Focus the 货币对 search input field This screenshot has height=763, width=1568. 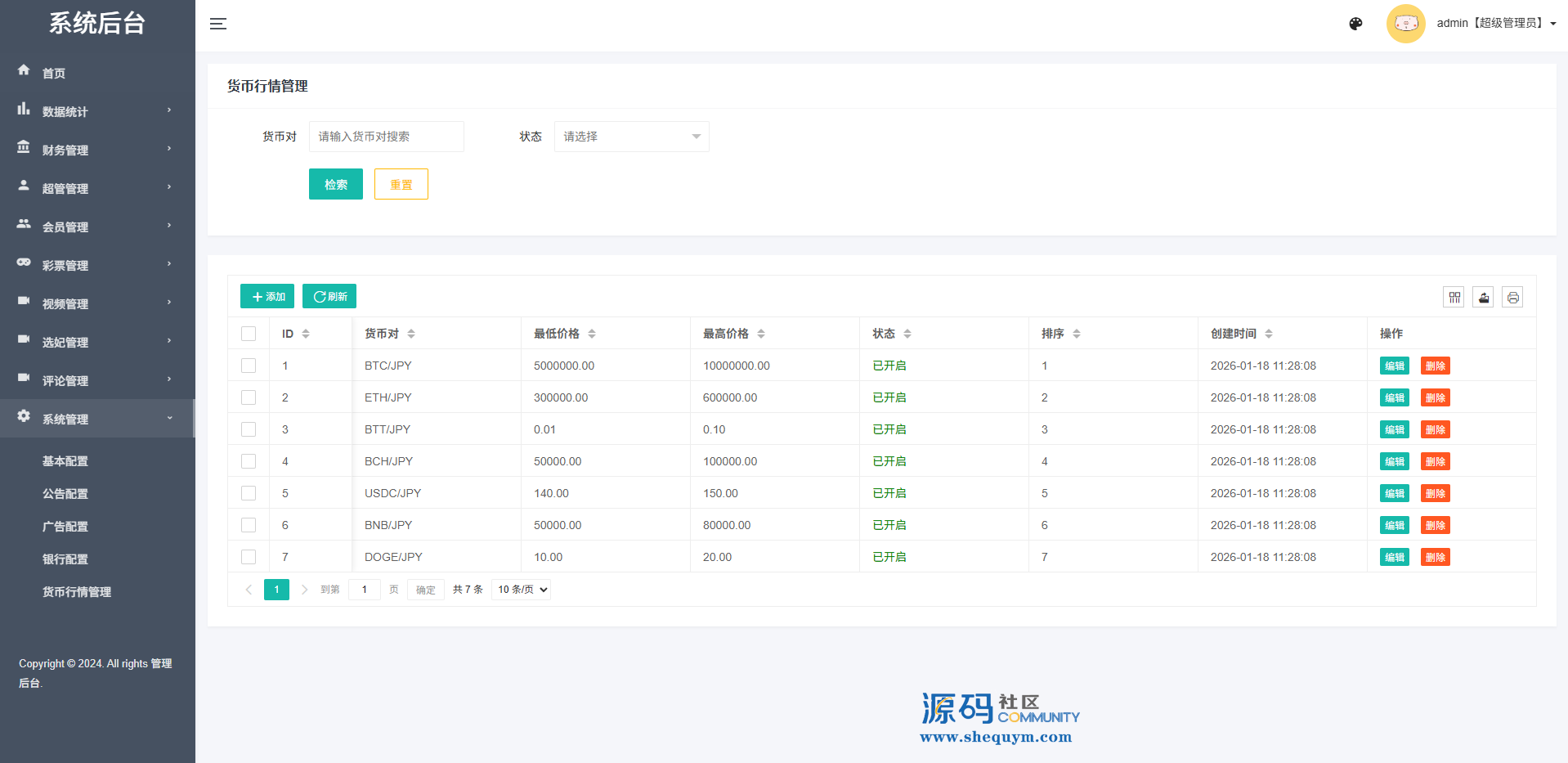tap(386, 137)
